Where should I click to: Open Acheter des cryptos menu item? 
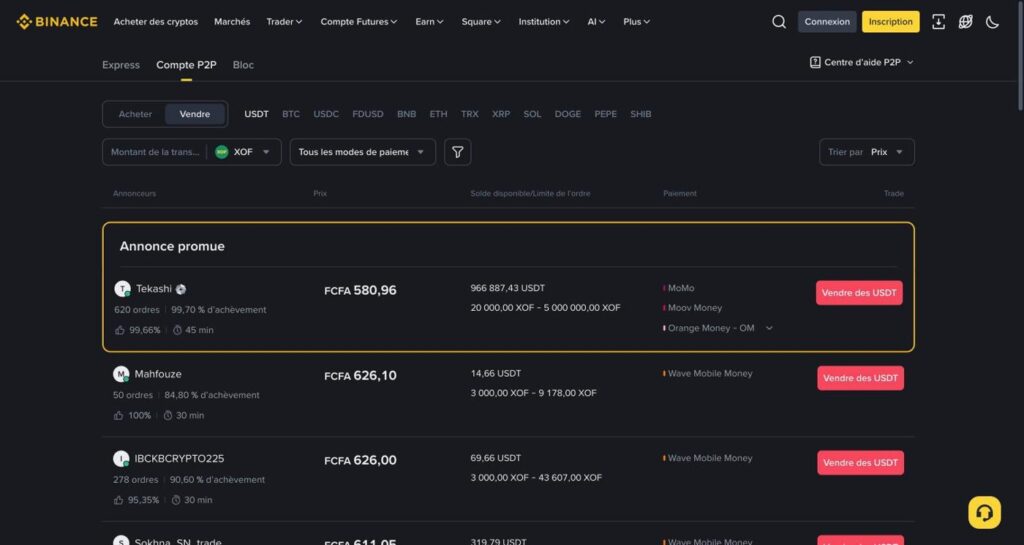point(155,22)
